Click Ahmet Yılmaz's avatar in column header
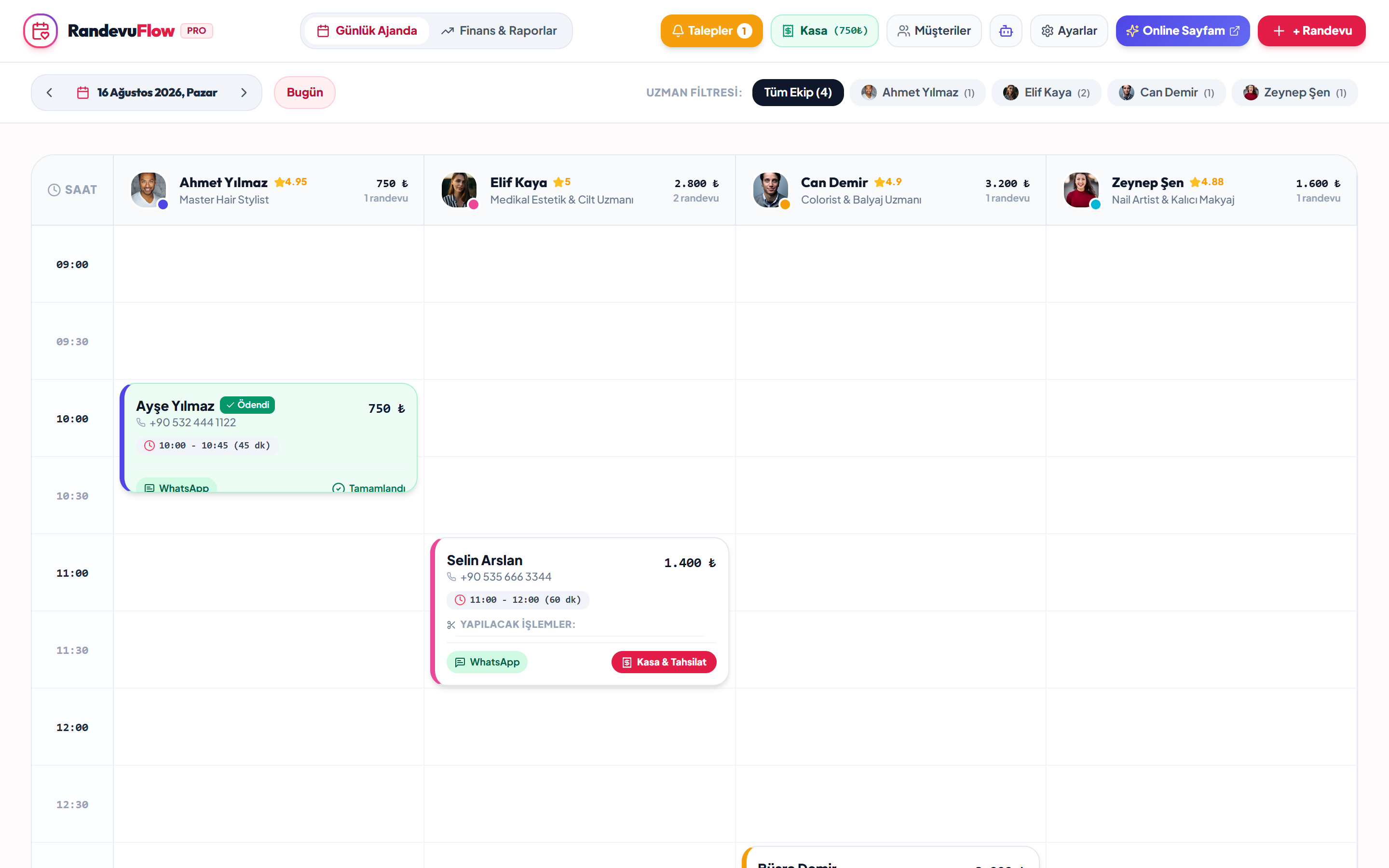Viewport: 1389px width, 868px height. point(149,190)
